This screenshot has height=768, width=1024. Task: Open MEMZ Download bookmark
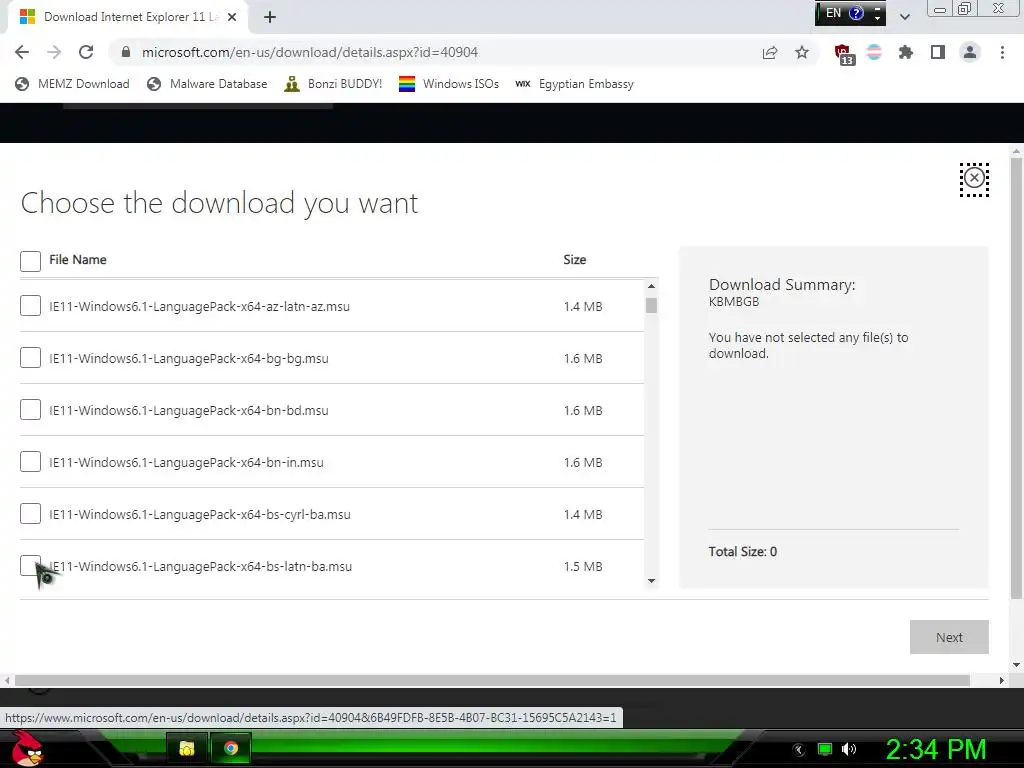click(x=72, y=84)
